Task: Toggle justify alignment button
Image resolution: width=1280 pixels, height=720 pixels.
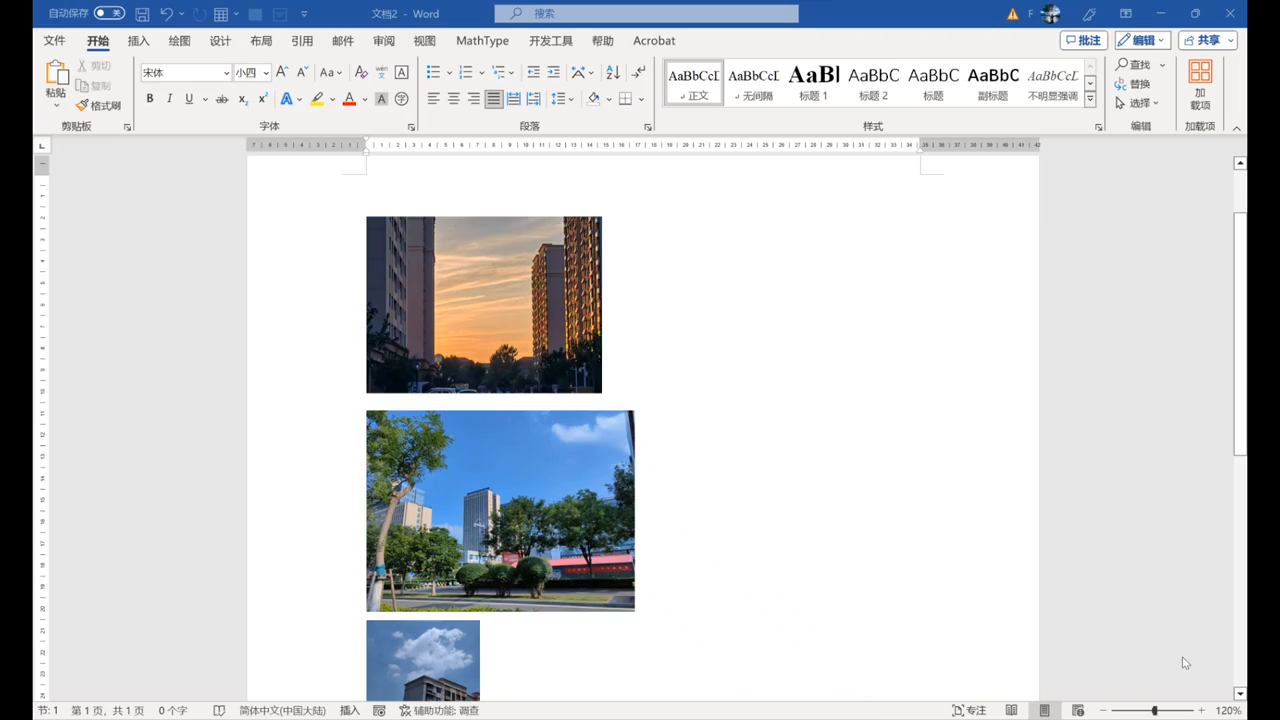Action: click(493, 99)
